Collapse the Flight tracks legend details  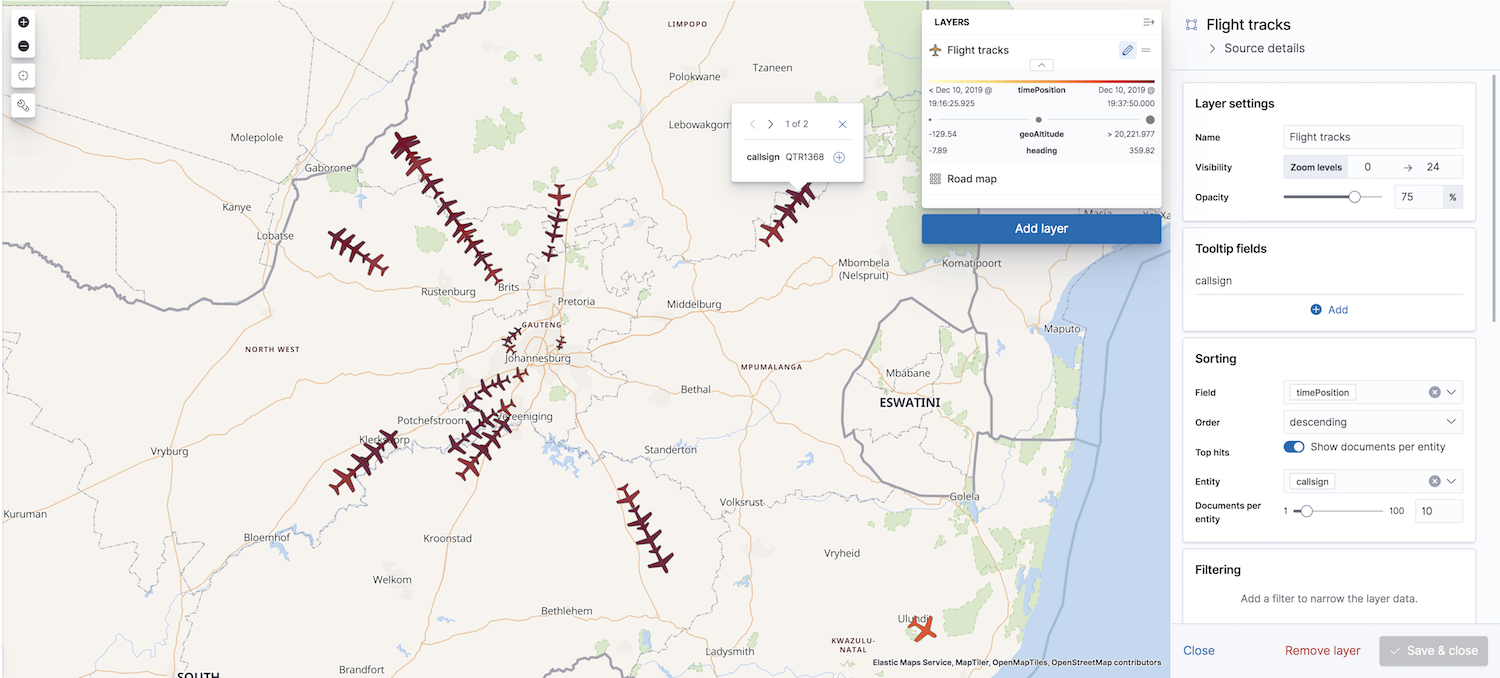point(1041,65)
